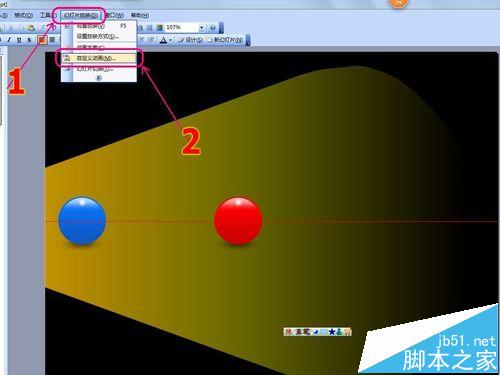Toggle the color/grayscale toolbar icon
Viewport: 500px width, 375px height.
(160, 27)
